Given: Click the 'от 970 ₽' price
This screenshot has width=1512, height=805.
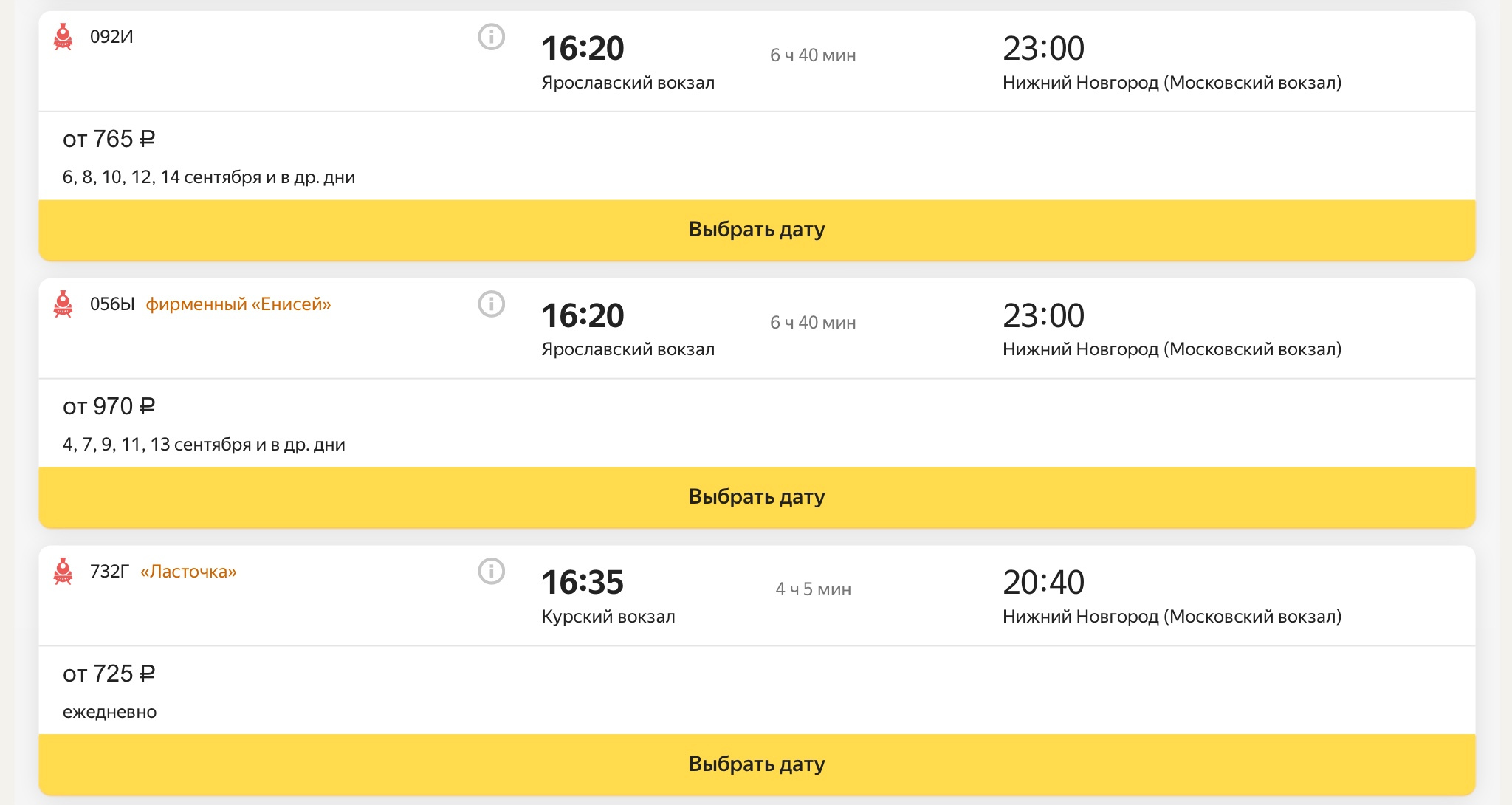Looking at the screenshot, I should click(109, 406).
